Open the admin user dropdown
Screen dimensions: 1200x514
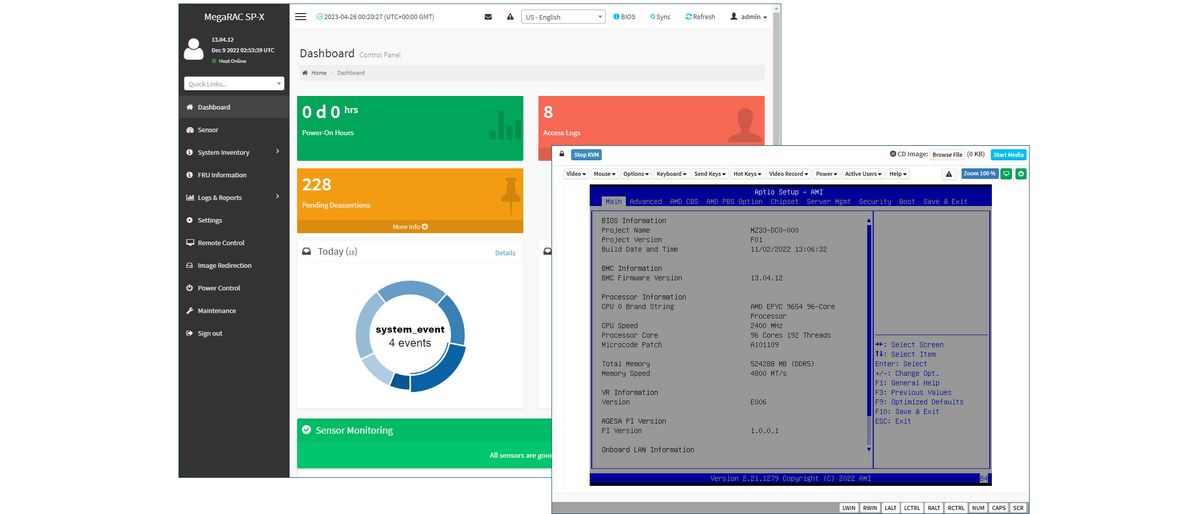pos(749,17)
